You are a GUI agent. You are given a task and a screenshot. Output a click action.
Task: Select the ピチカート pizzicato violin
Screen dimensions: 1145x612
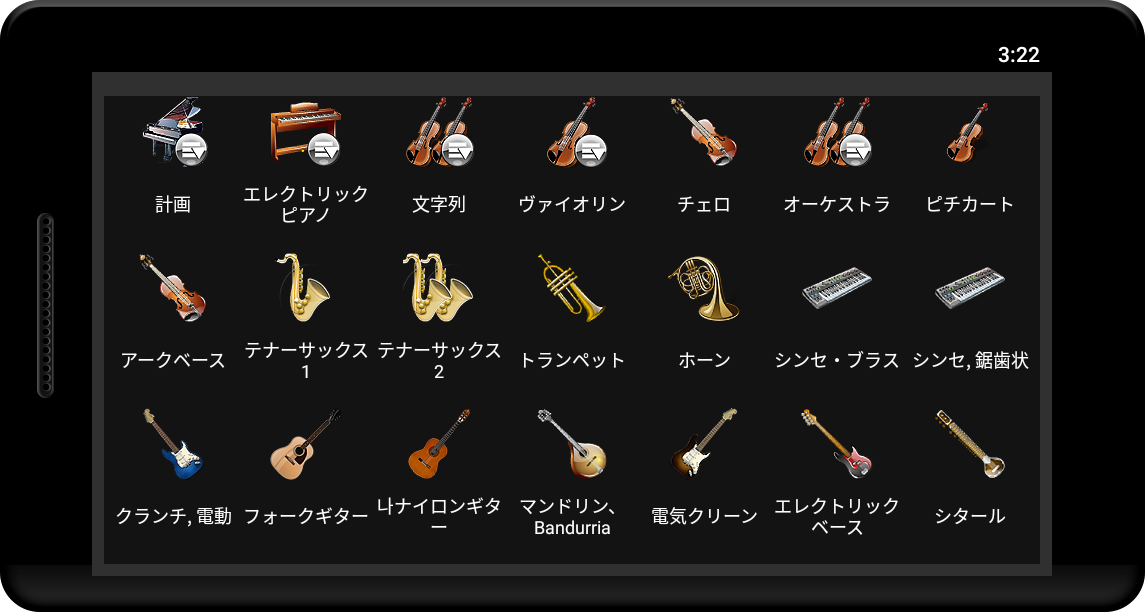click(970, 131)
